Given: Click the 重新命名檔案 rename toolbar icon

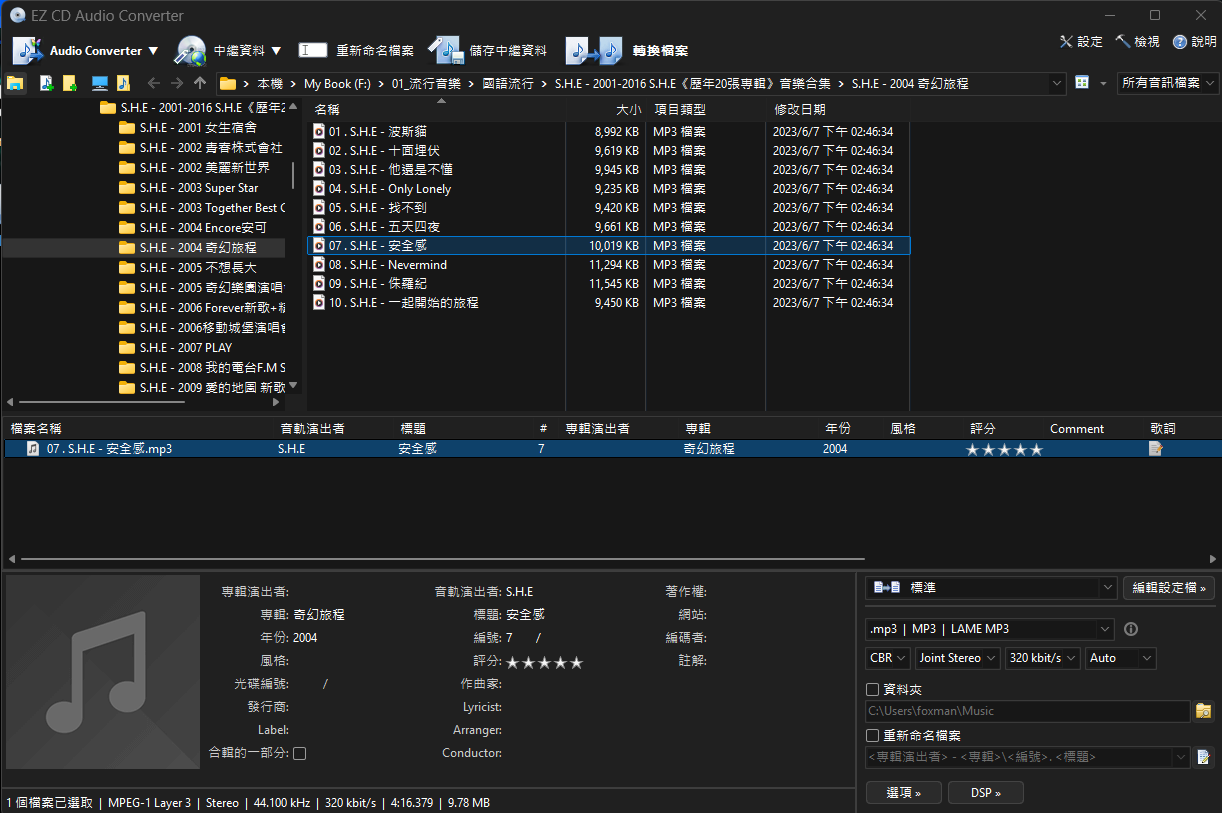Looking at the screenshot, I should [x=313, y=50].
